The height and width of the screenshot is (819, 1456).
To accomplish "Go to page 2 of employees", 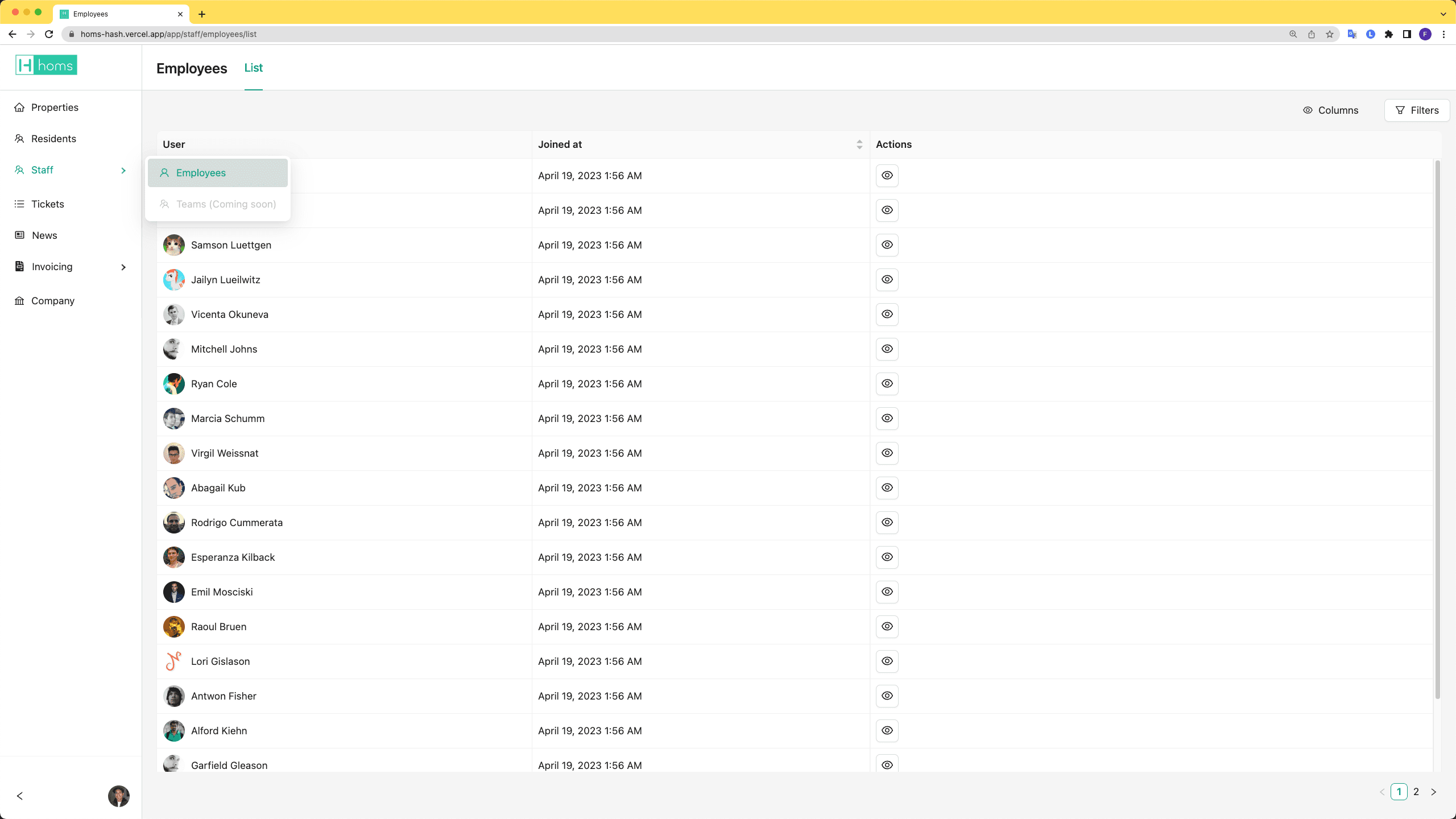I will tap(1416, 792).
